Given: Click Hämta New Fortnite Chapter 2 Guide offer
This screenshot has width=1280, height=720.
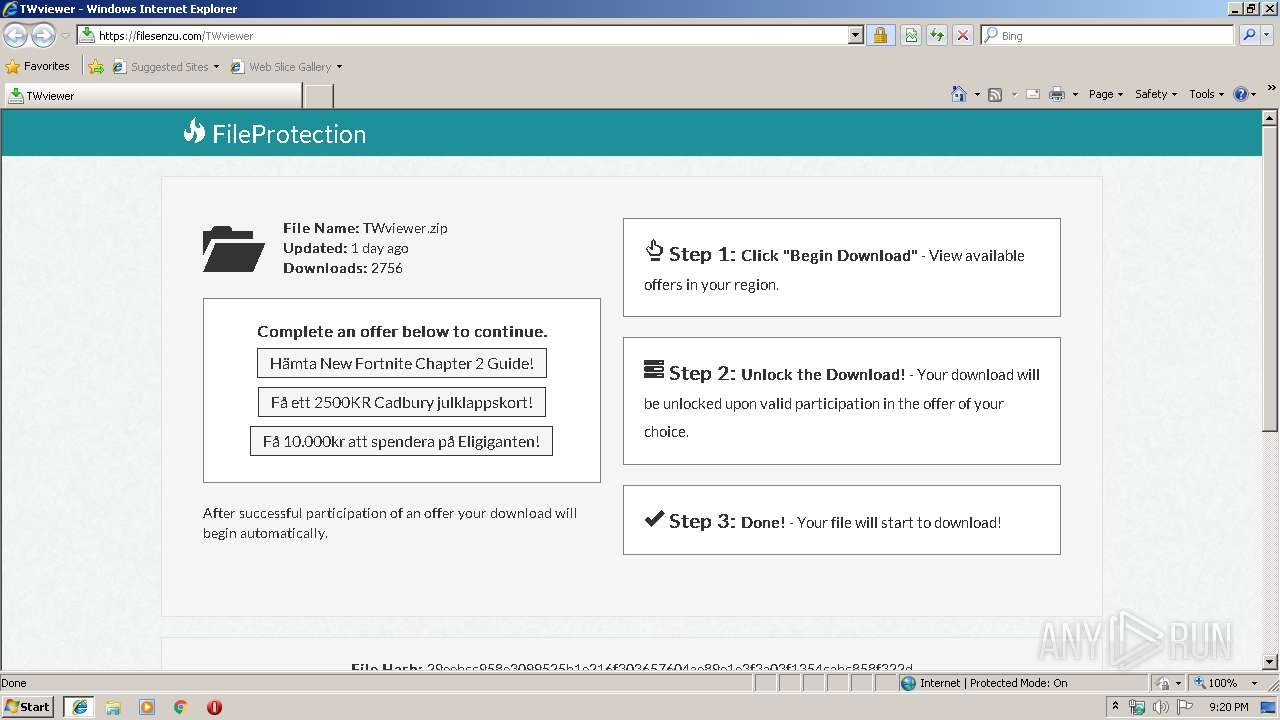Looking at the screenshot, I should point(402,363).
